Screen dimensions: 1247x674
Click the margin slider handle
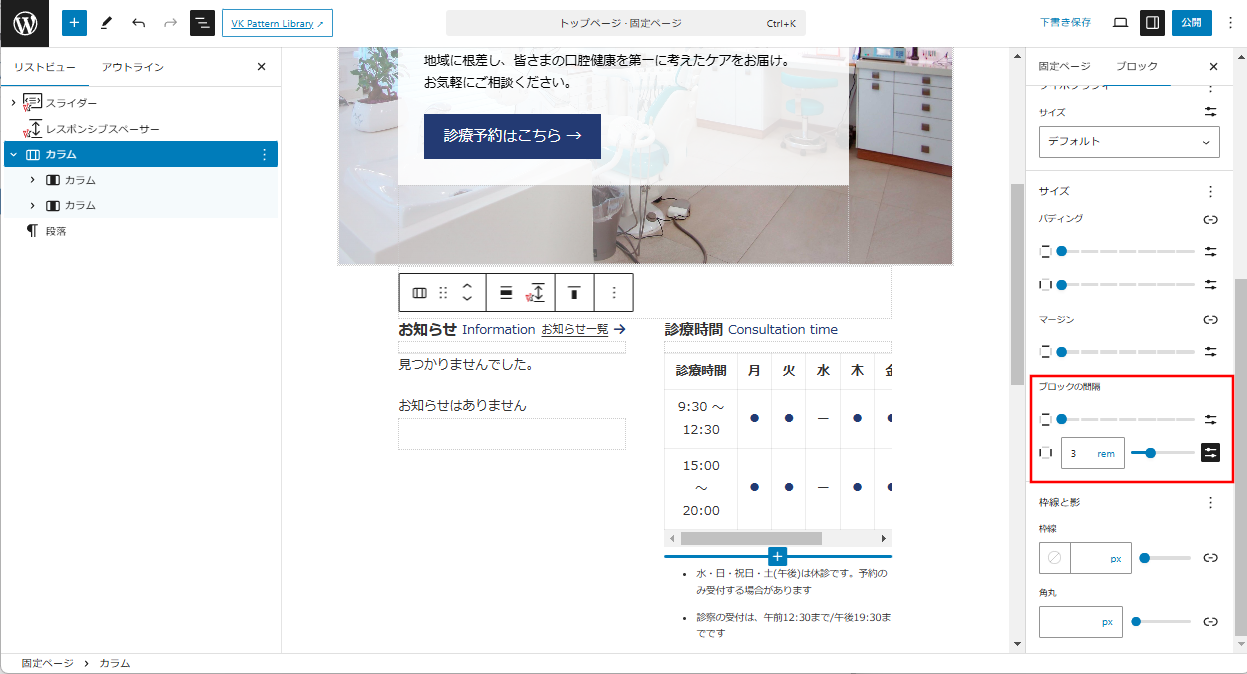pos(1061,352)
